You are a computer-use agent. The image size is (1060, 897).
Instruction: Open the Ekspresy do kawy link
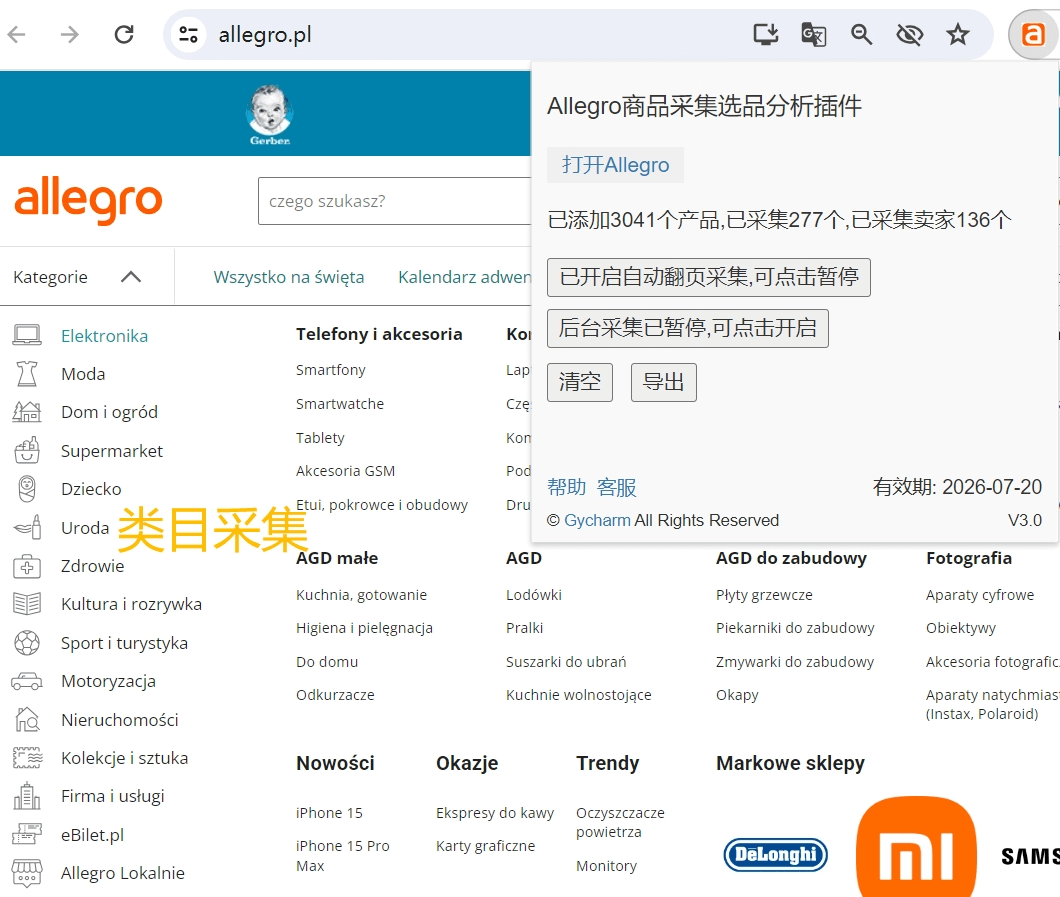point(495,813)
